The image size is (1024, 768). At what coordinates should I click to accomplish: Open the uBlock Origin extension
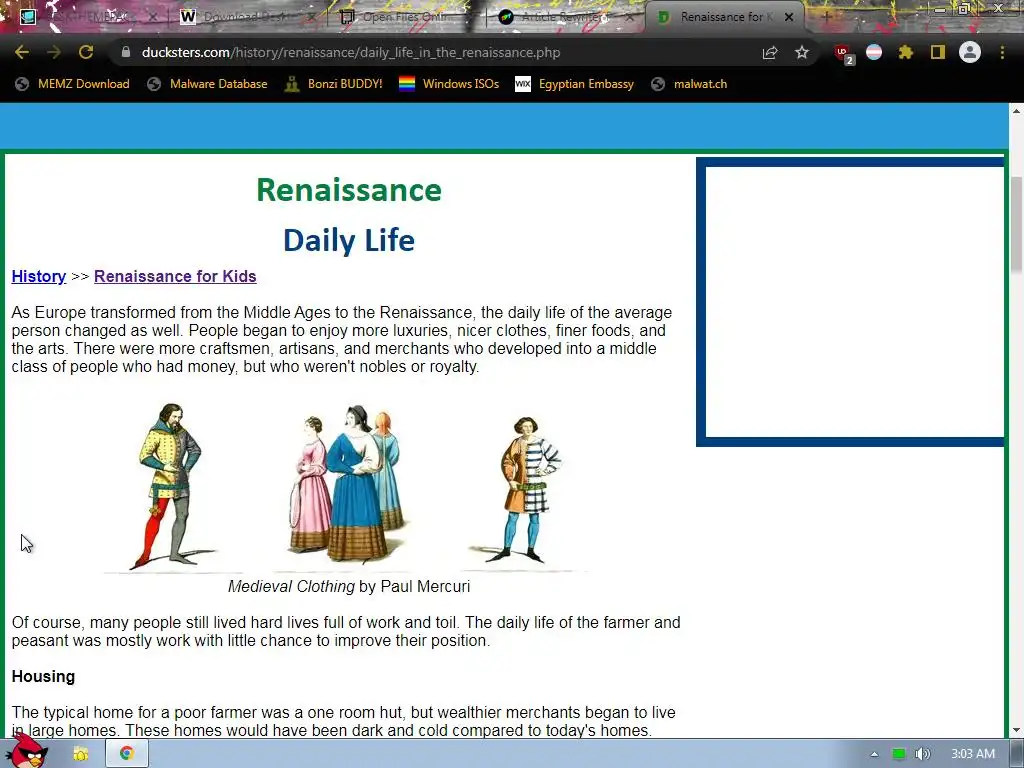(843, 54)
